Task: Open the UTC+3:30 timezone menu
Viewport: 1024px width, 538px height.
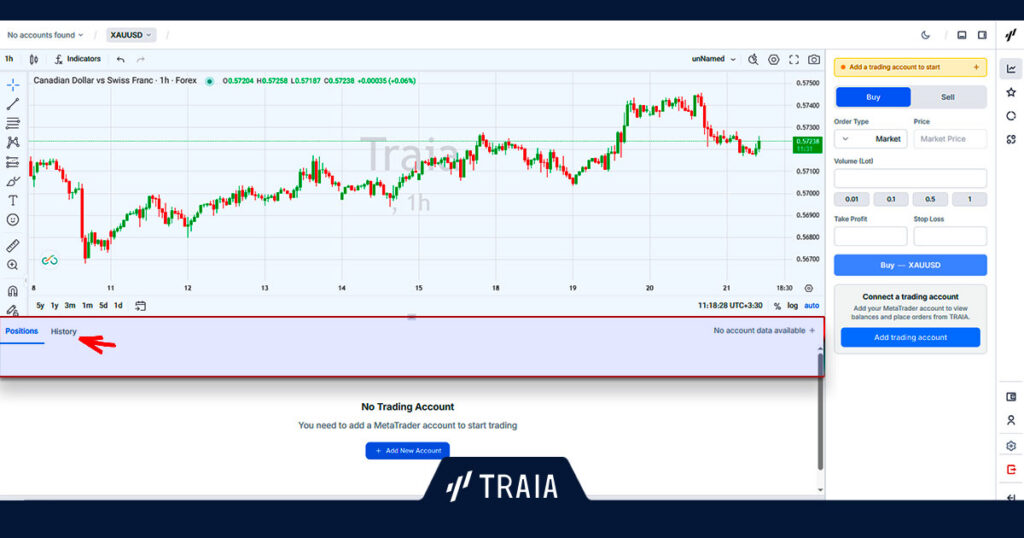Action: click(729, 306)
